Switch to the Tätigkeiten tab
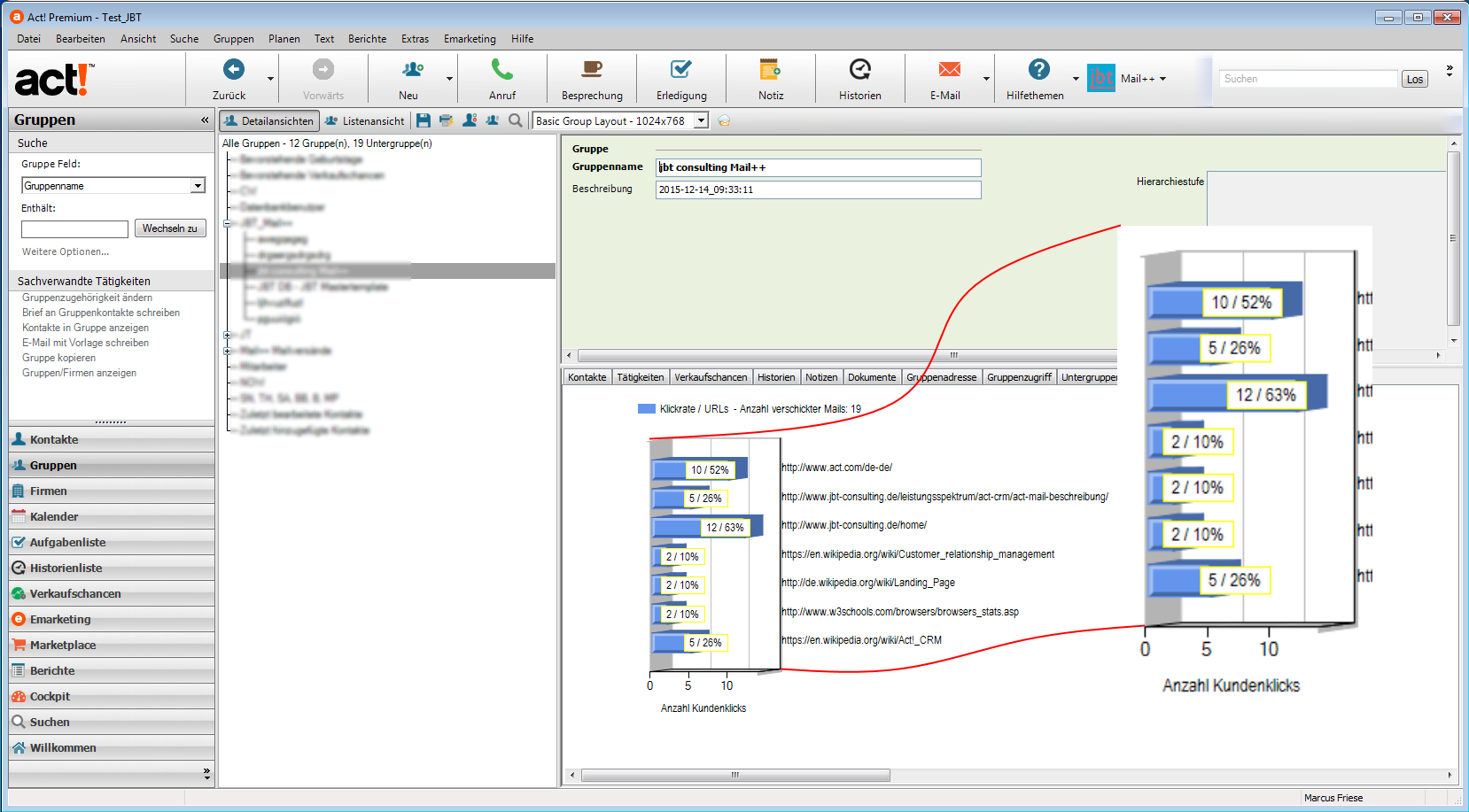The height and width of the screenshot is (812, 1469). coord(640,377)
